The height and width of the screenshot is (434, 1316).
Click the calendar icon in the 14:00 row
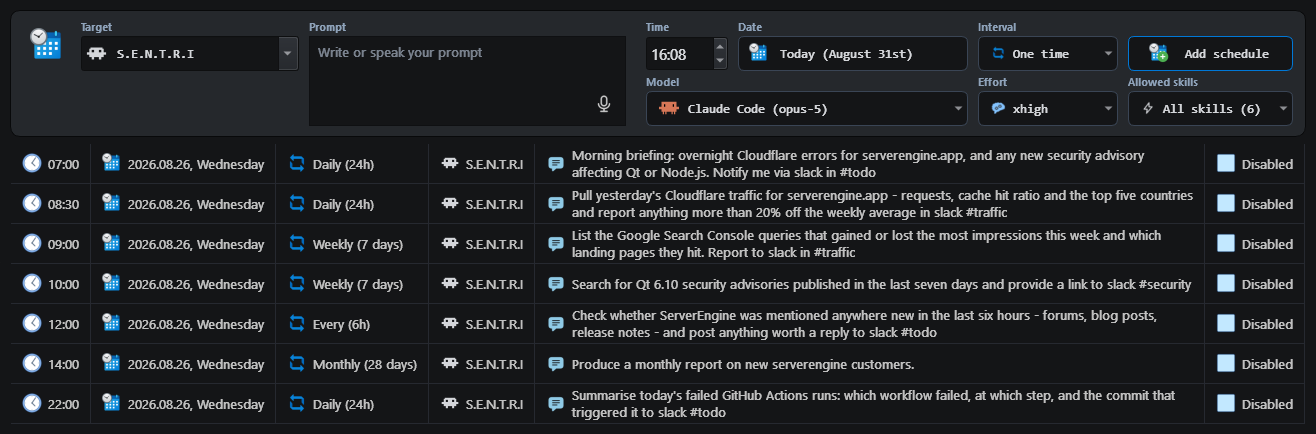(111, 363)
